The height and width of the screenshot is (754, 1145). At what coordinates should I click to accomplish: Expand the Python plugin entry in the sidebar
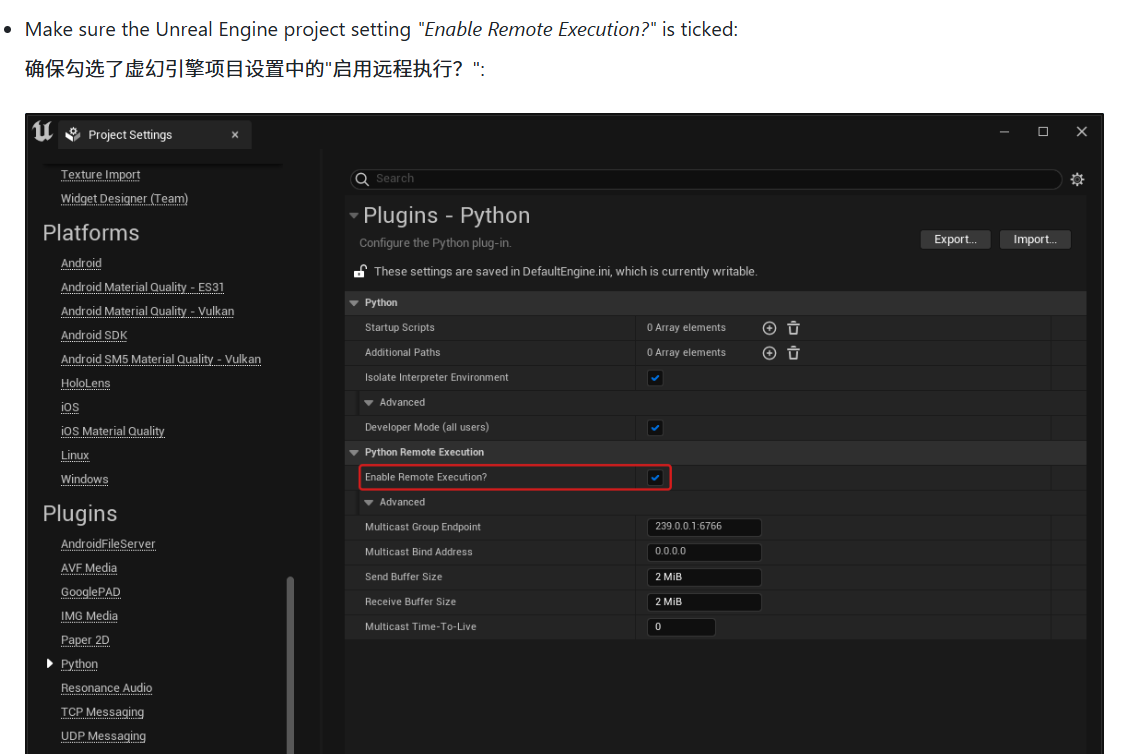coord(49,663)
